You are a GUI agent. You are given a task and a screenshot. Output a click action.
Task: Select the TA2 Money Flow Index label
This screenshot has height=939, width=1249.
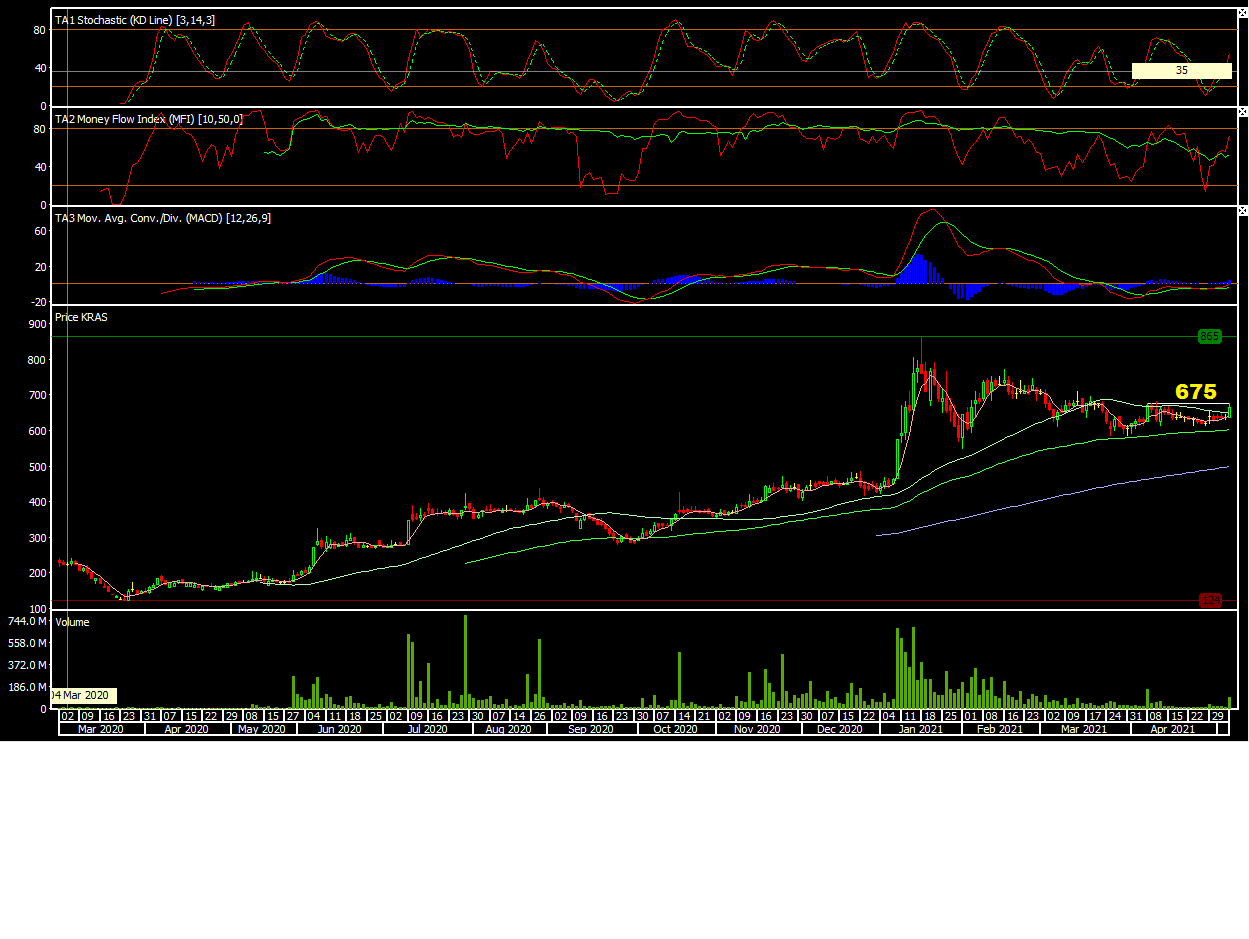(x=148, y=119)
